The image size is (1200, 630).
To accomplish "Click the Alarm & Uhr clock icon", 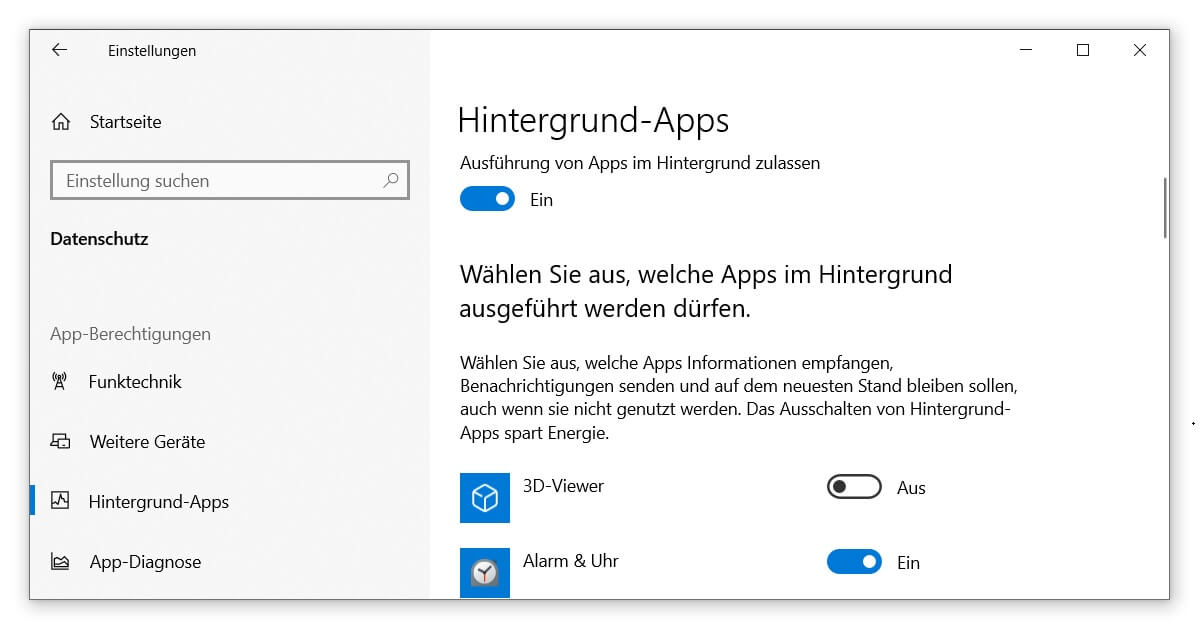I will pos(485,572).
